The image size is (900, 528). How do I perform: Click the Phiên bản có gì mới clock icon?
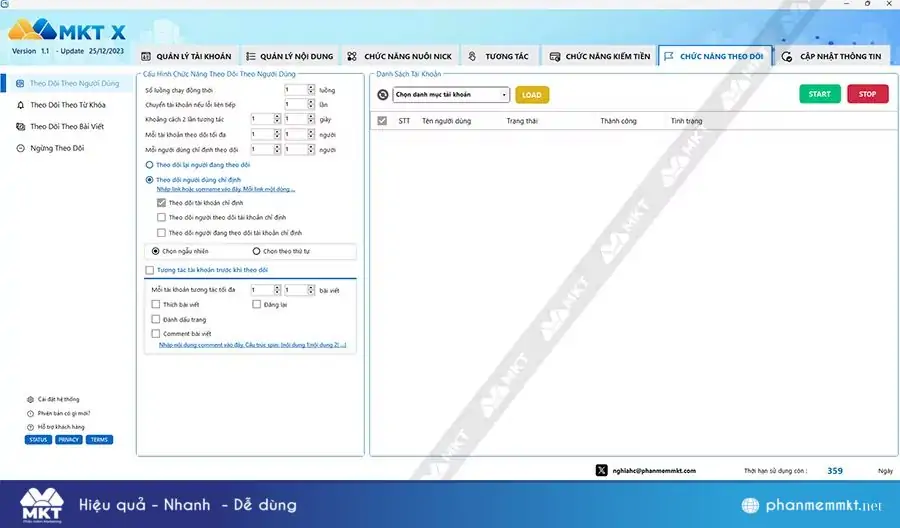tap(30, 413)
